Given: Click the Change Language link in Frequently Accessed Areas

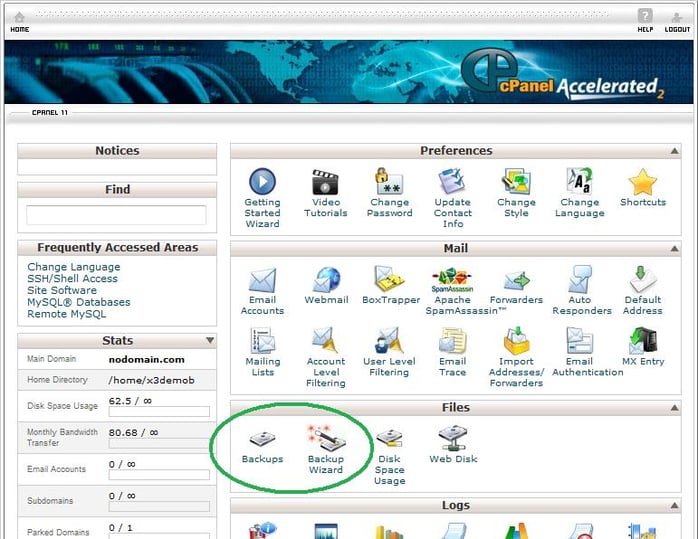Looking at the screenshot, I should click(73, 267).
